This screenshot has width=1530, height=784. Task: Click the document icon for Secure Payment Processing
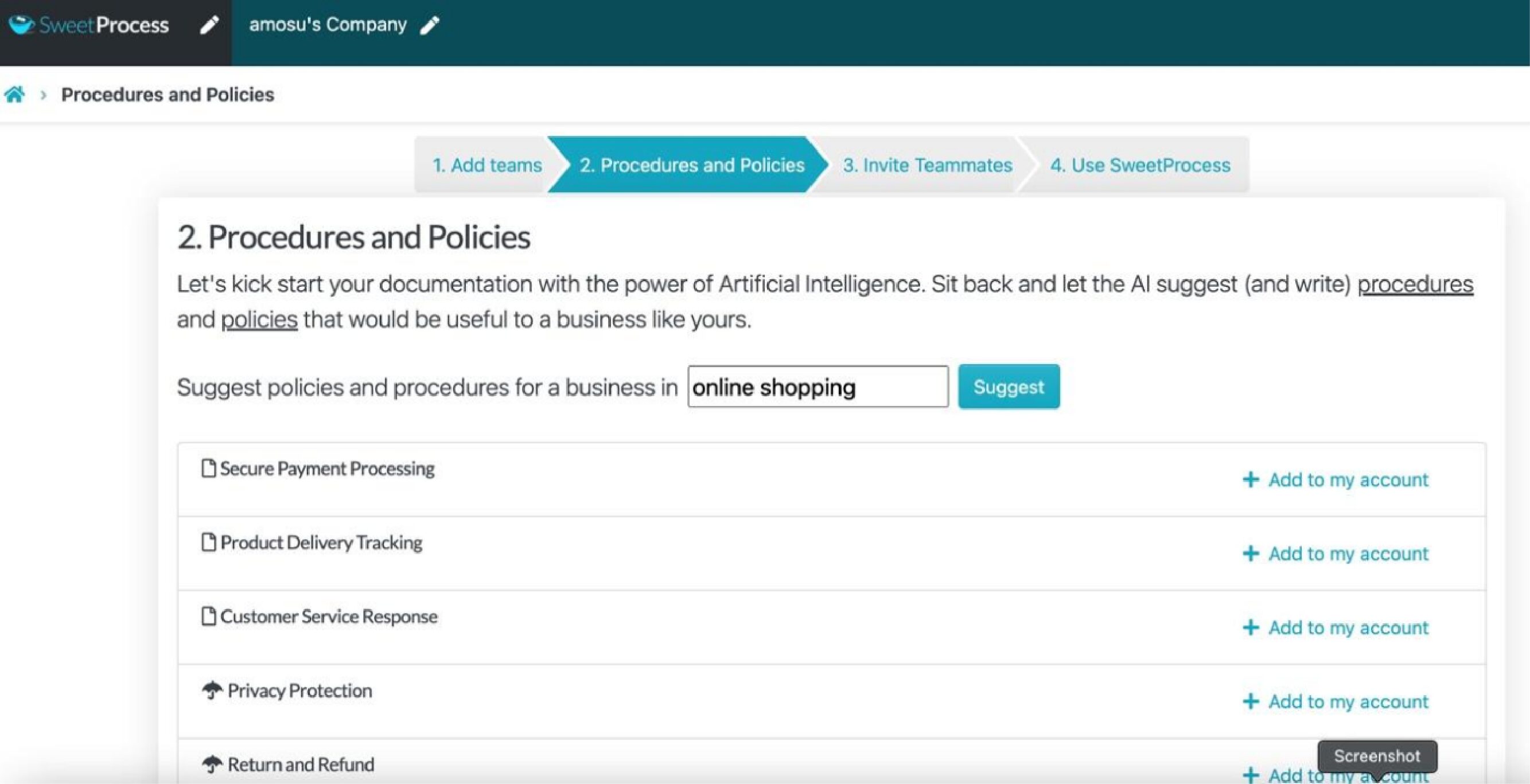[x=208, y=468]
